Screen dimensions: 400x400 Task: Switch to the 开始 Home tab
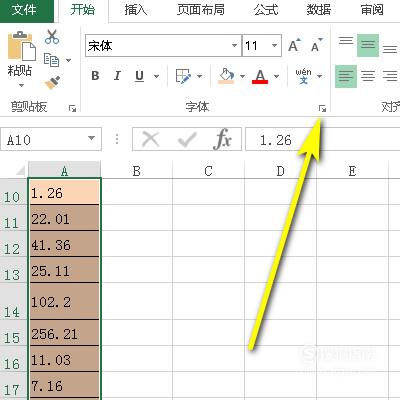pos(83,10)
